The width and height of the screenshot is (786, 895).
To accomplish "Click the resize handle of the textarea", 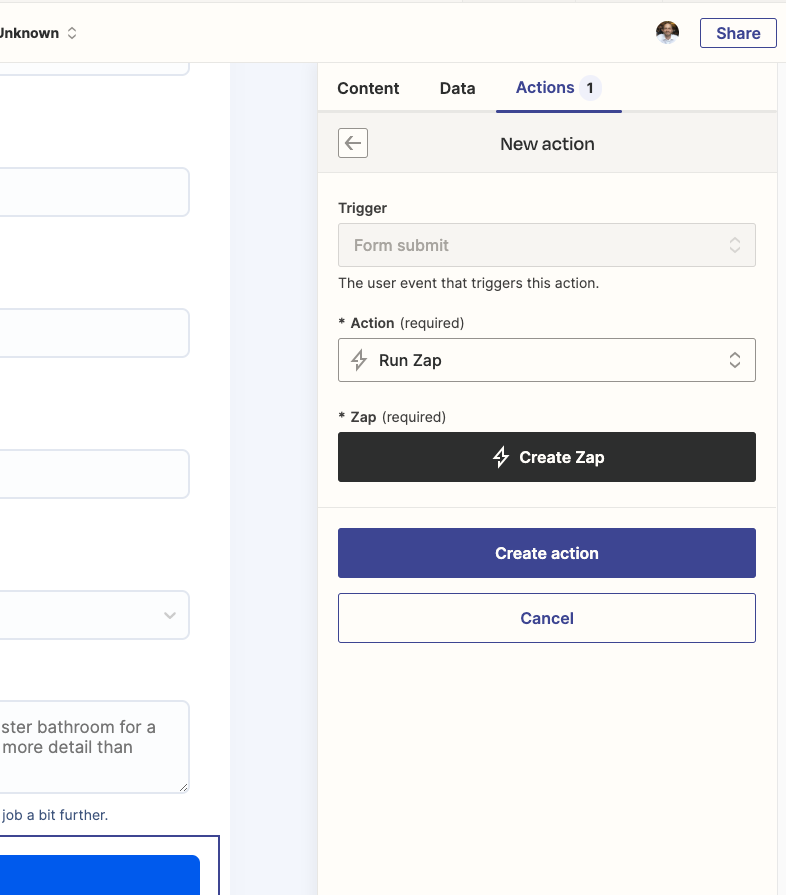I will (183, 787).
